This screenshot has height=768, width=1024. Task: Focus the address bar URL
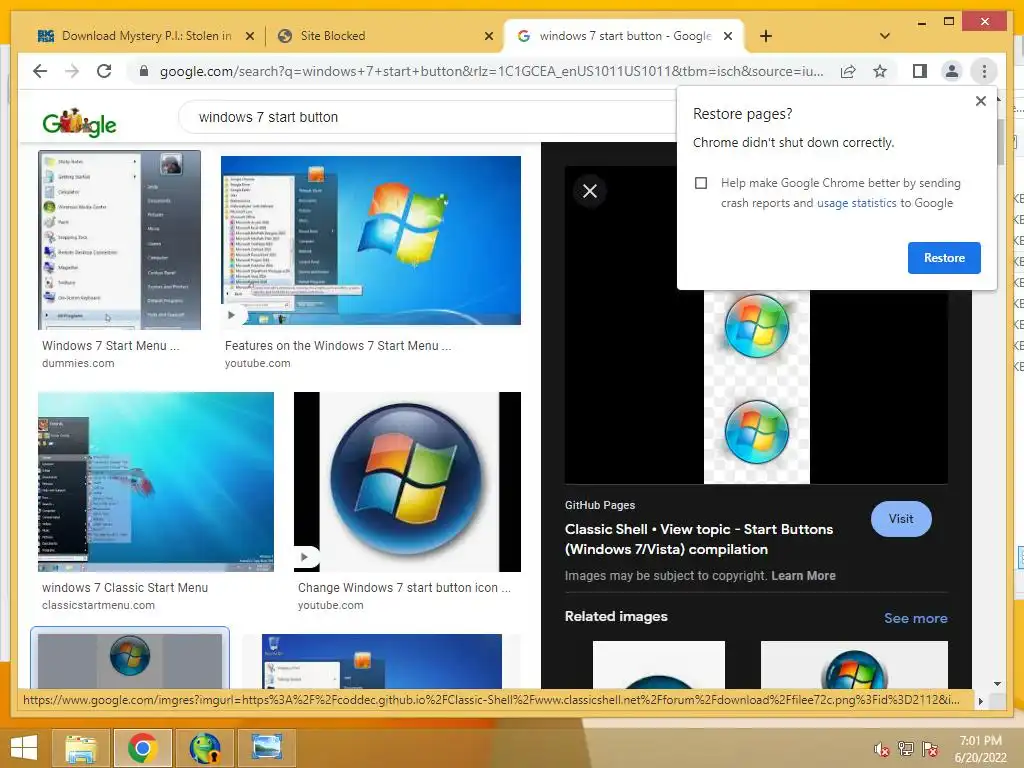(491, 71)
